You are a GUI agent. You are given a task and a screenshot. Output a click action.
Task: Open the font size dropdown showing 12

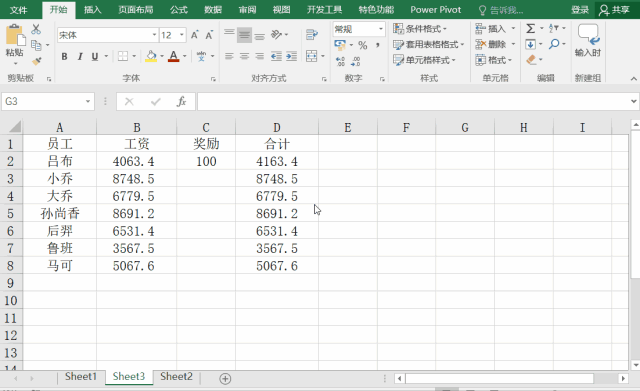click(x=182, y=35)
